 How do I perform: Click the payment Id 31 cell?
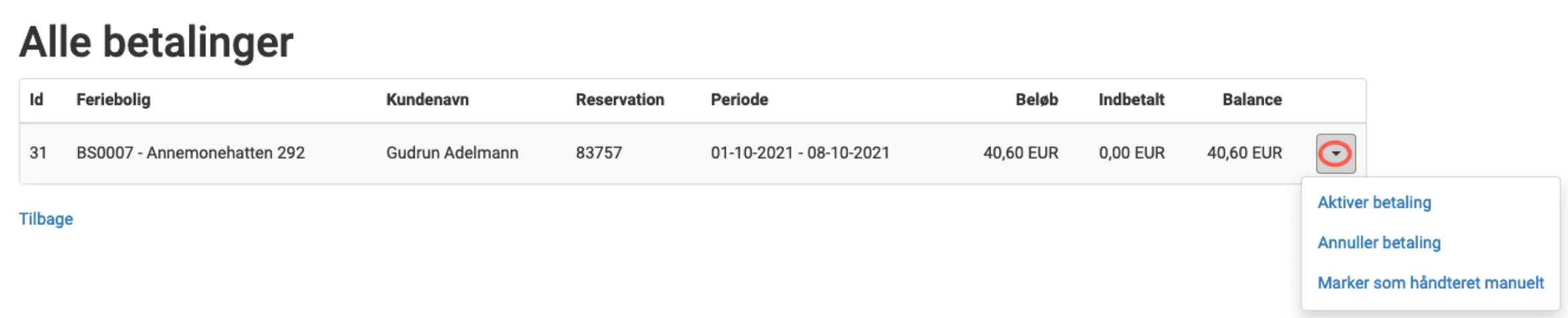pos(38,153)
